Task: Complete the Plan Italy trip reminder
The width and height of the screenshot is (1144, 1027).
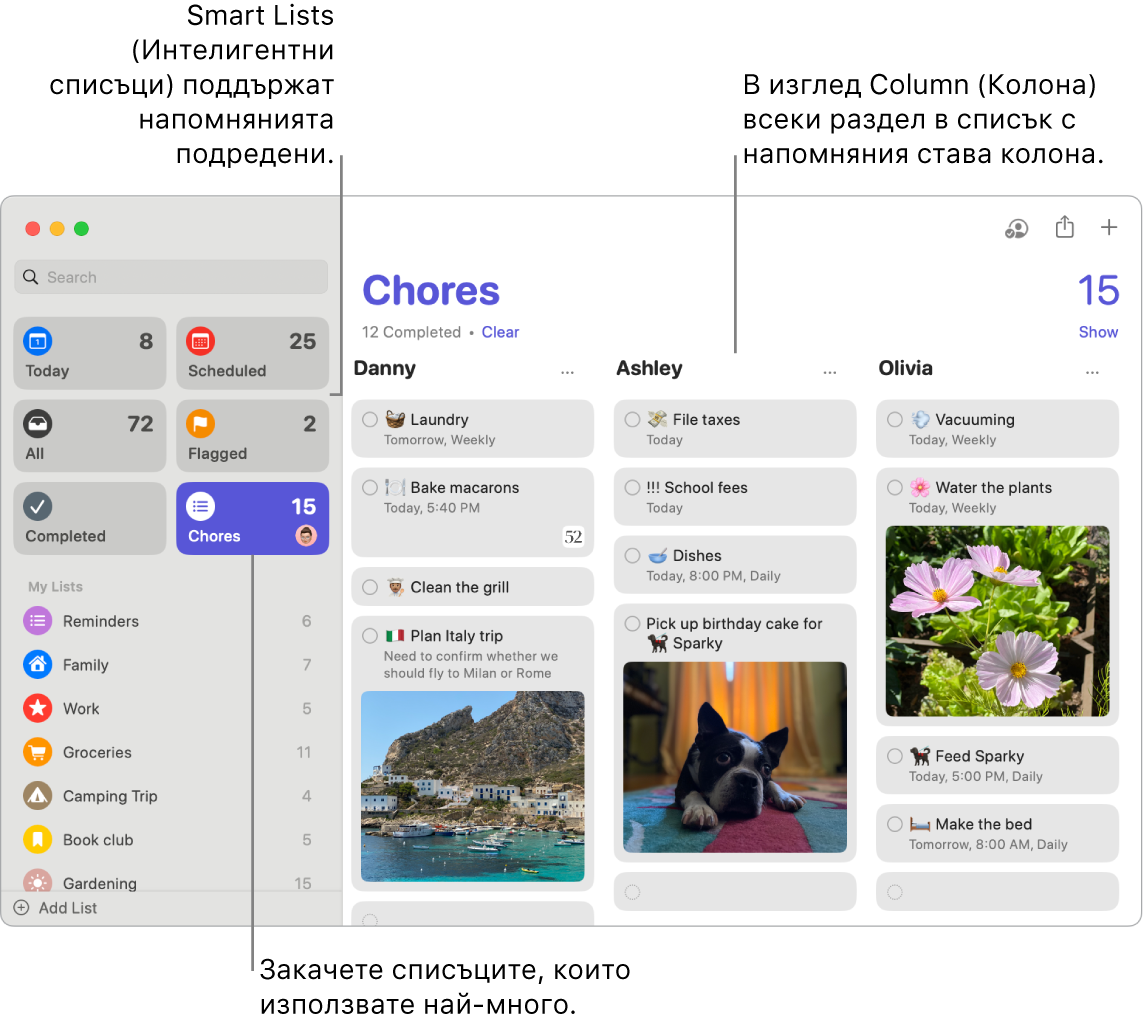Action: (370, 636)
